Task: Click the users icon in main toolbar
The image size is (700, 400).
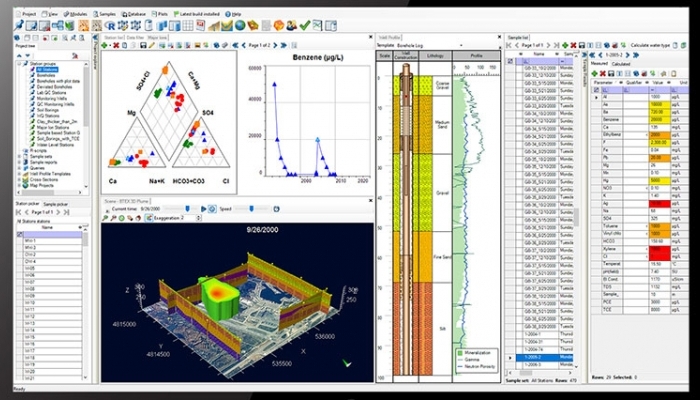Action: click(x=292, y=25)
